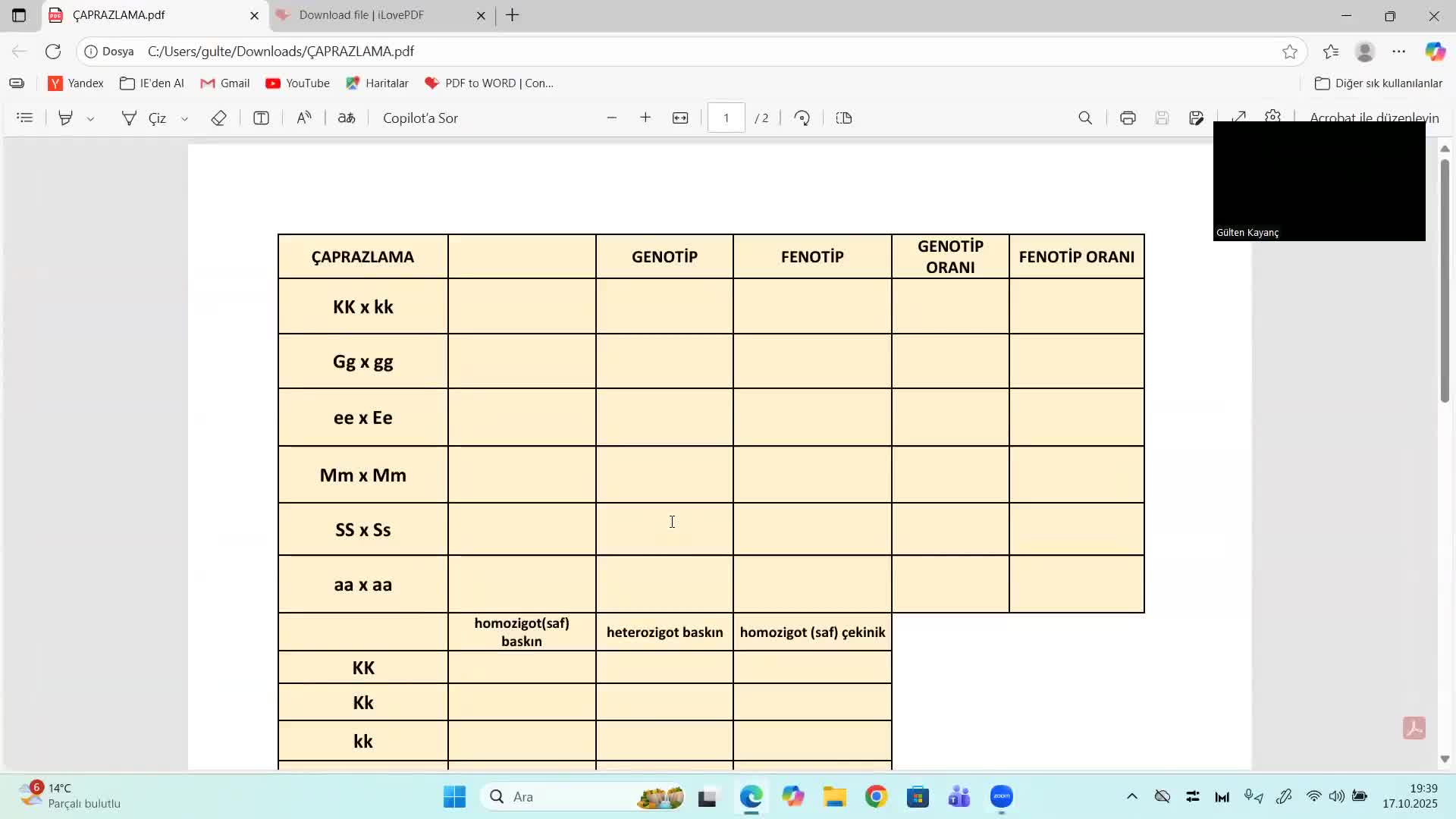Click the Read aloud icon
1456x819 pixels.
point(304,118)
